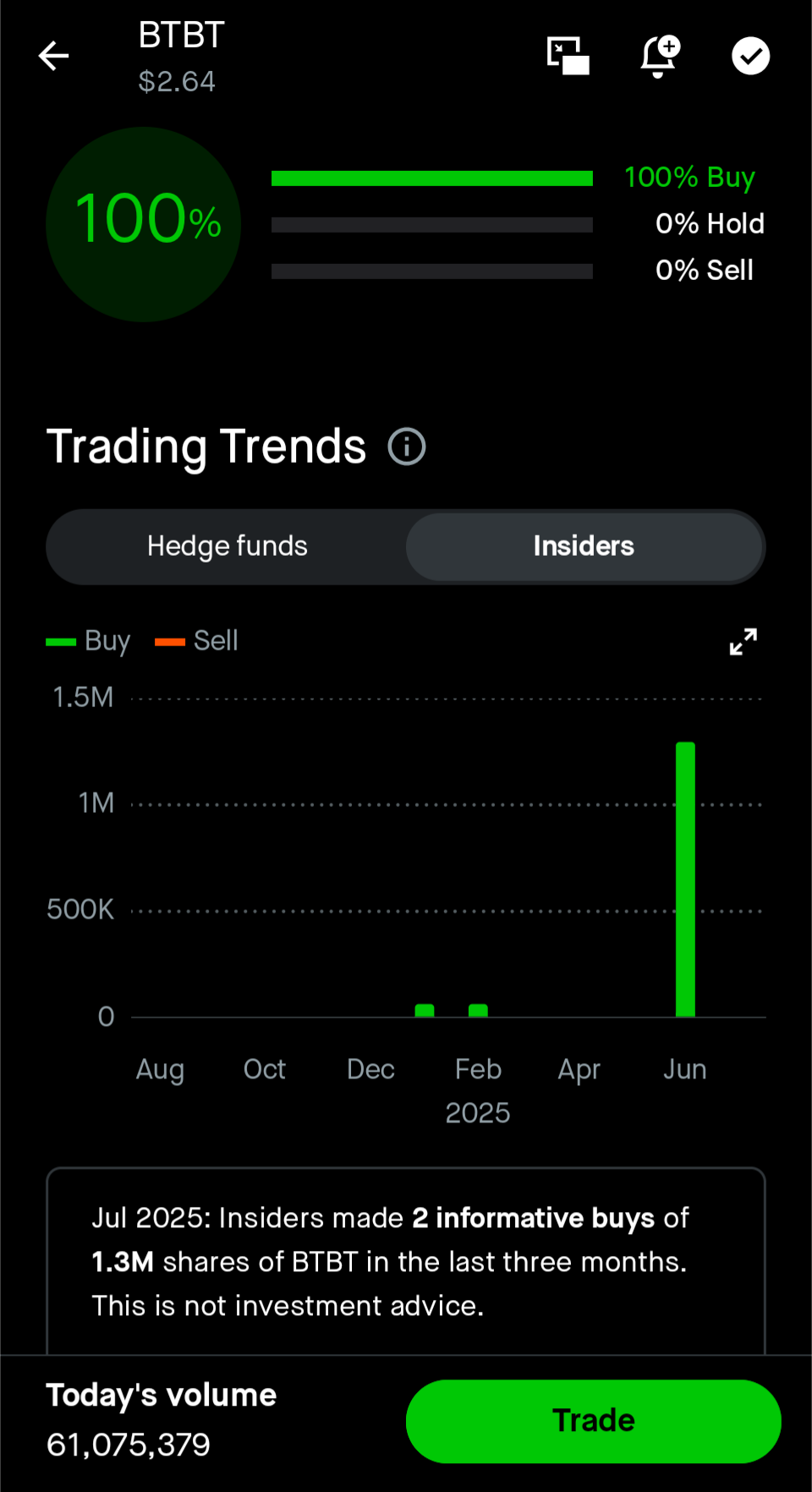
Task: Open the insider buys summary card
Action: click(x=406, y=1261)
